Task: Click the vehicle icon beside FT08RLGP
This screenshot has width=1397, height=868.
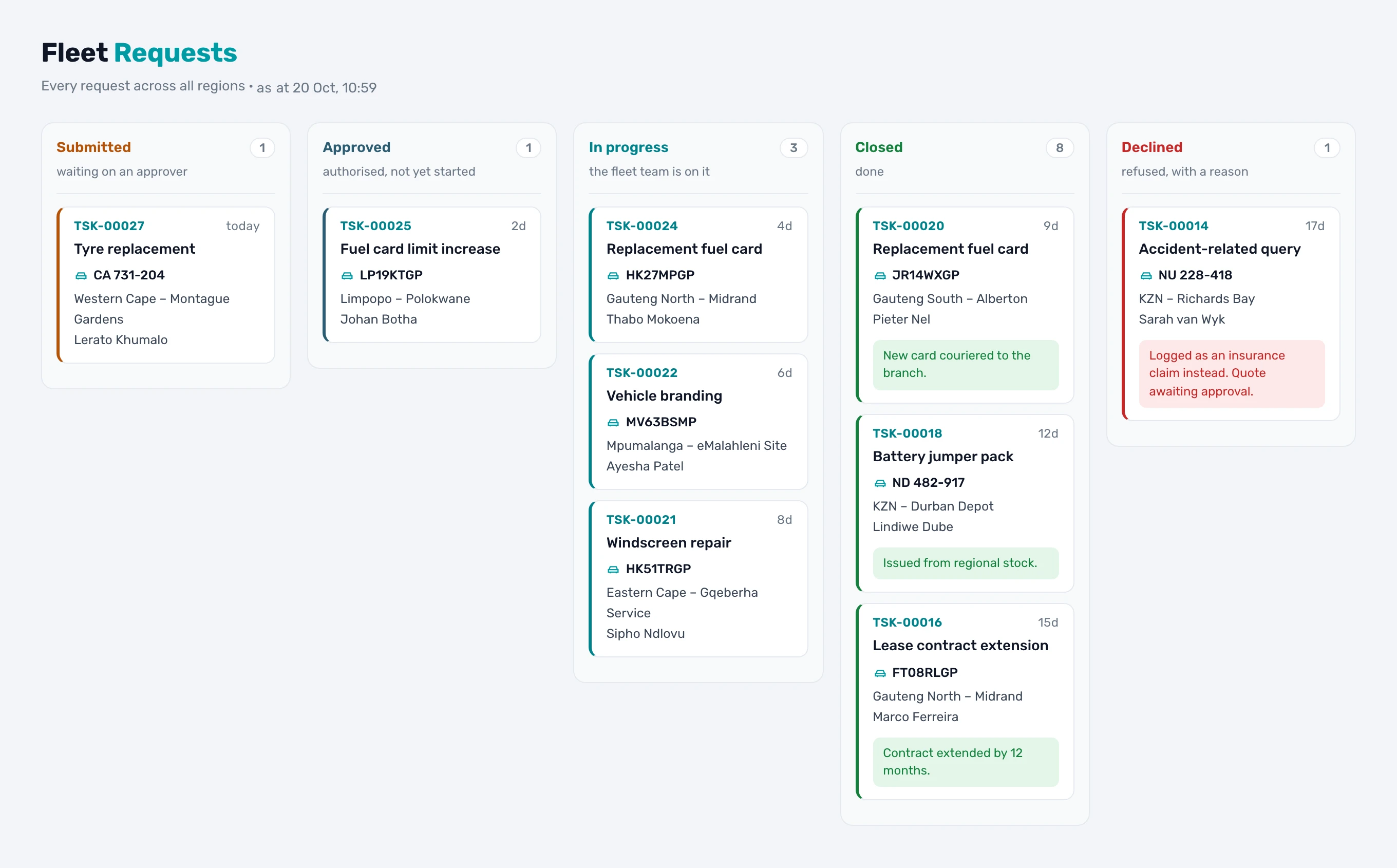Action: (880, 673)
